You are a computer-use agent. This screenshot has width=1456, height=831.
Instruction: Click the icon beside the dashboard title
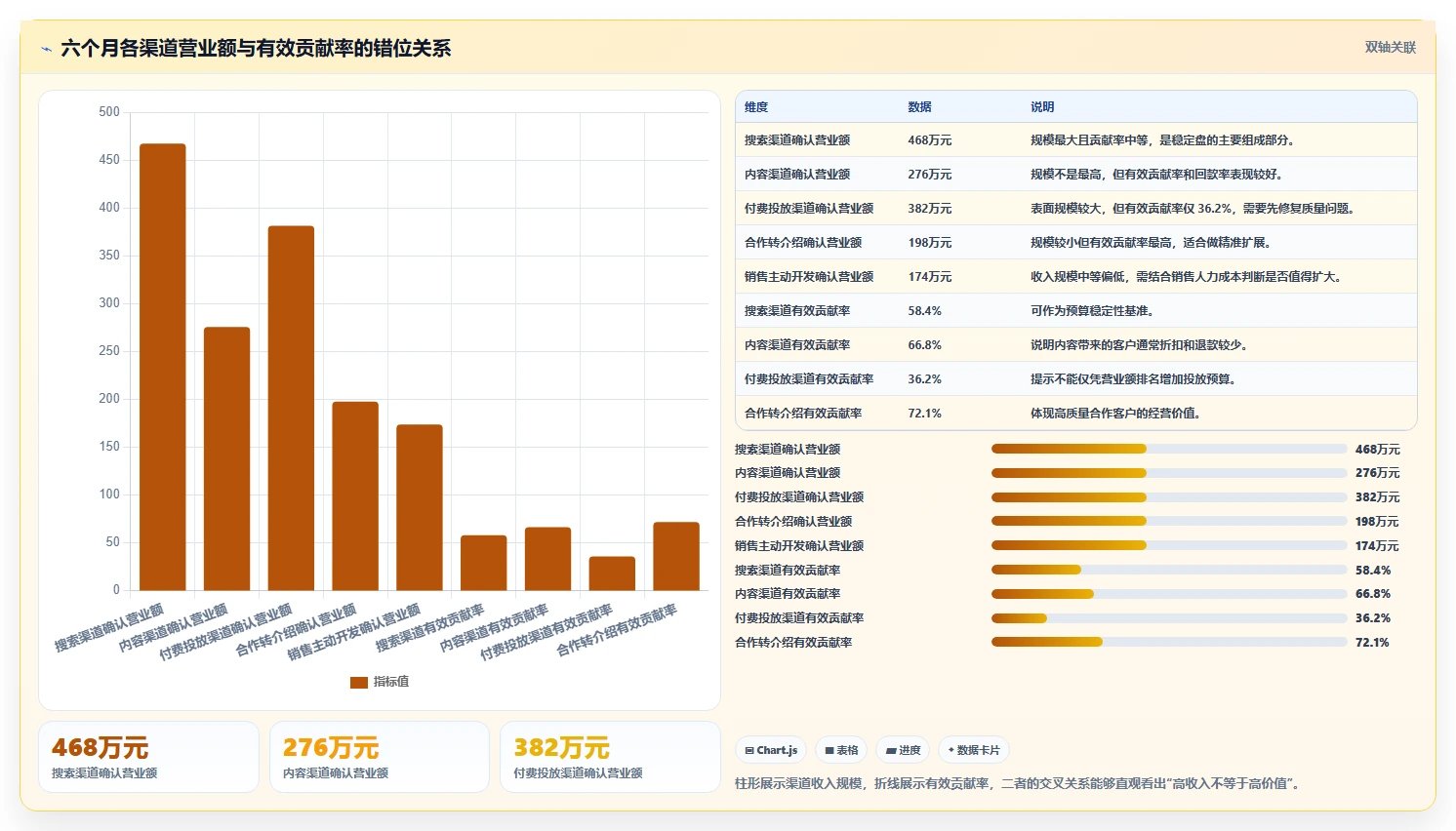click(x=46, y=49)
